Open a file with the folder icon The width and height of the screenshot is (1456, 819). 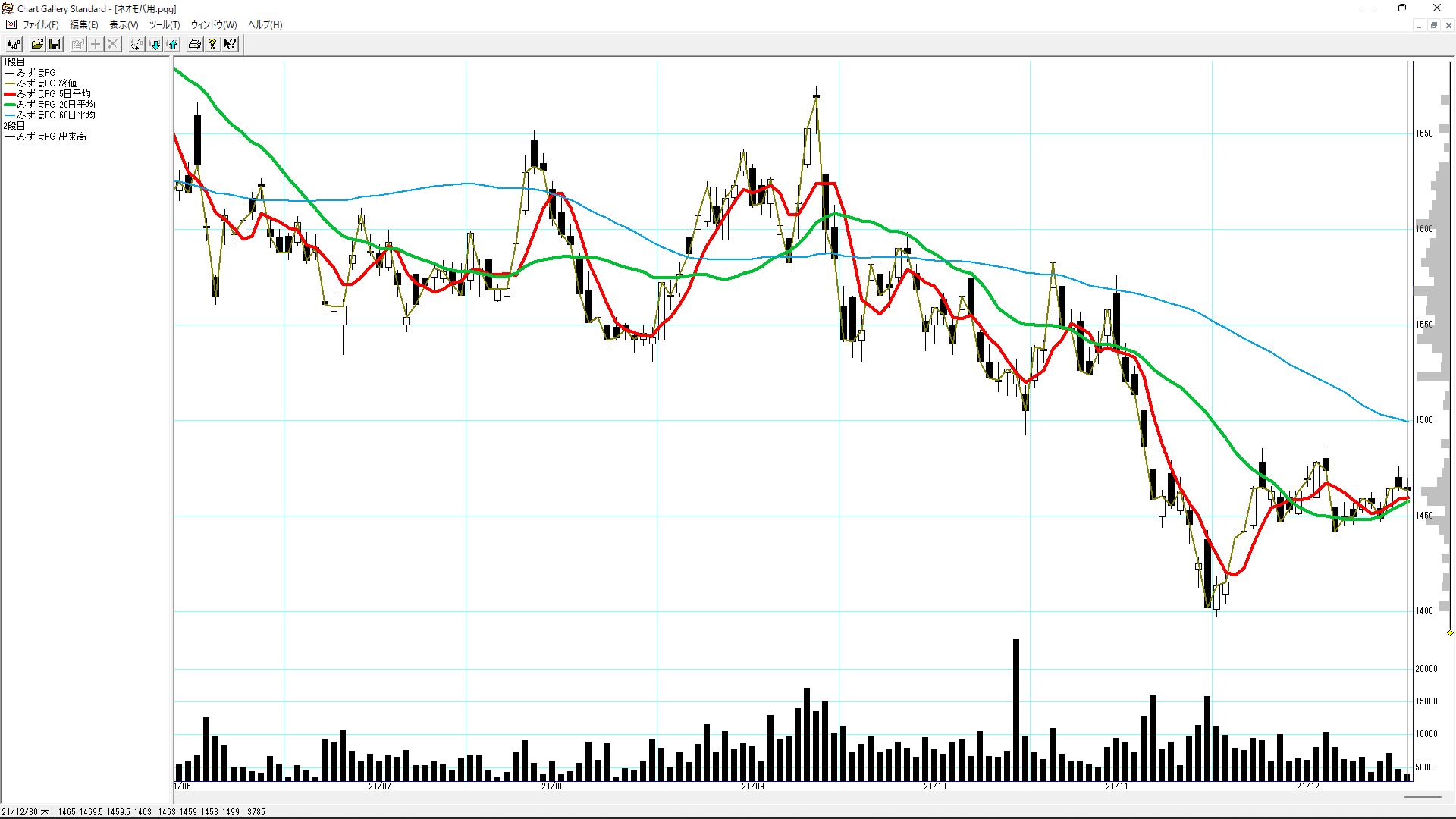37,44
